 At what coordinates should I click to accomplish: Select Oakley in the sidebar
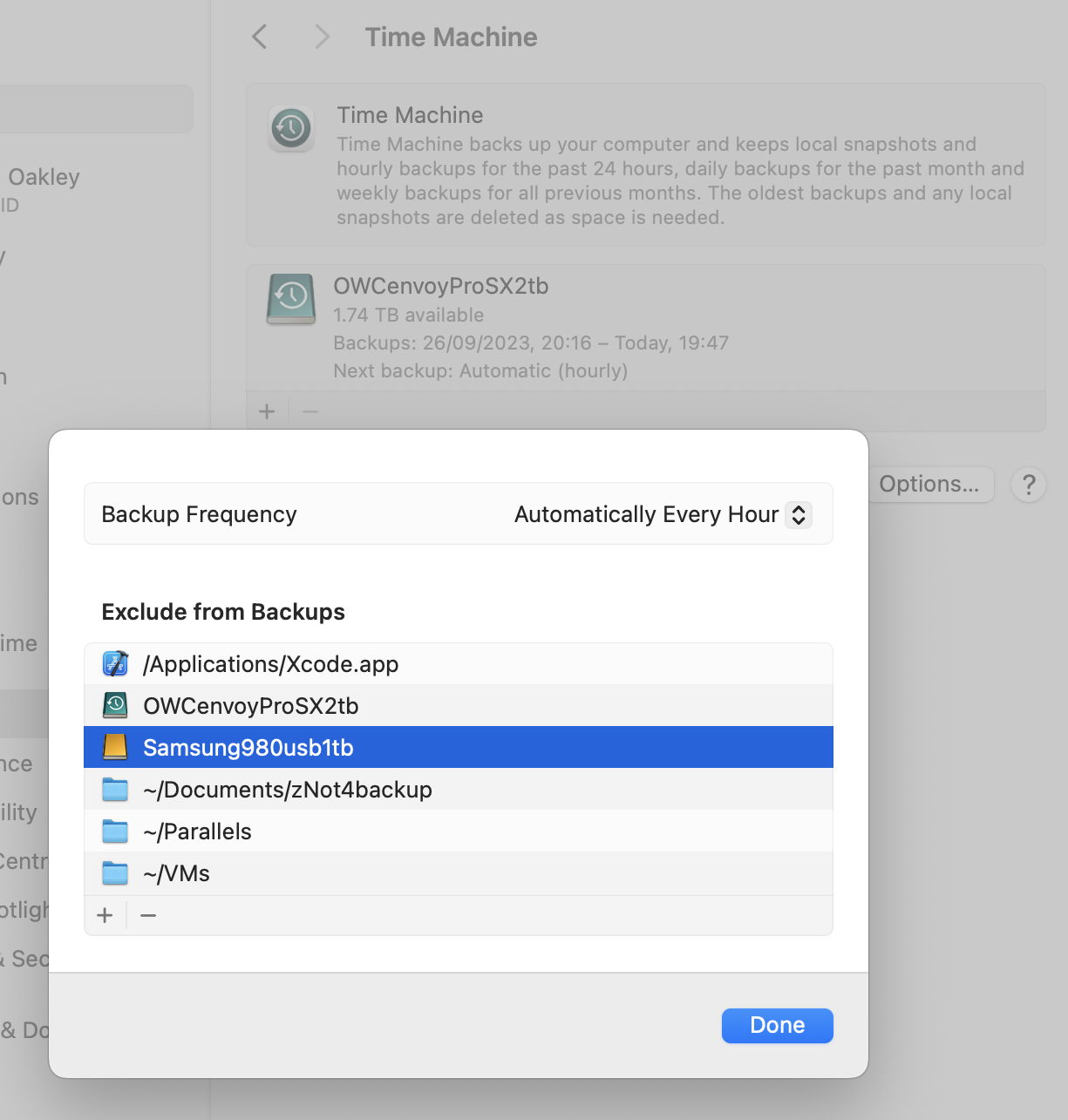tap(44, 177)
